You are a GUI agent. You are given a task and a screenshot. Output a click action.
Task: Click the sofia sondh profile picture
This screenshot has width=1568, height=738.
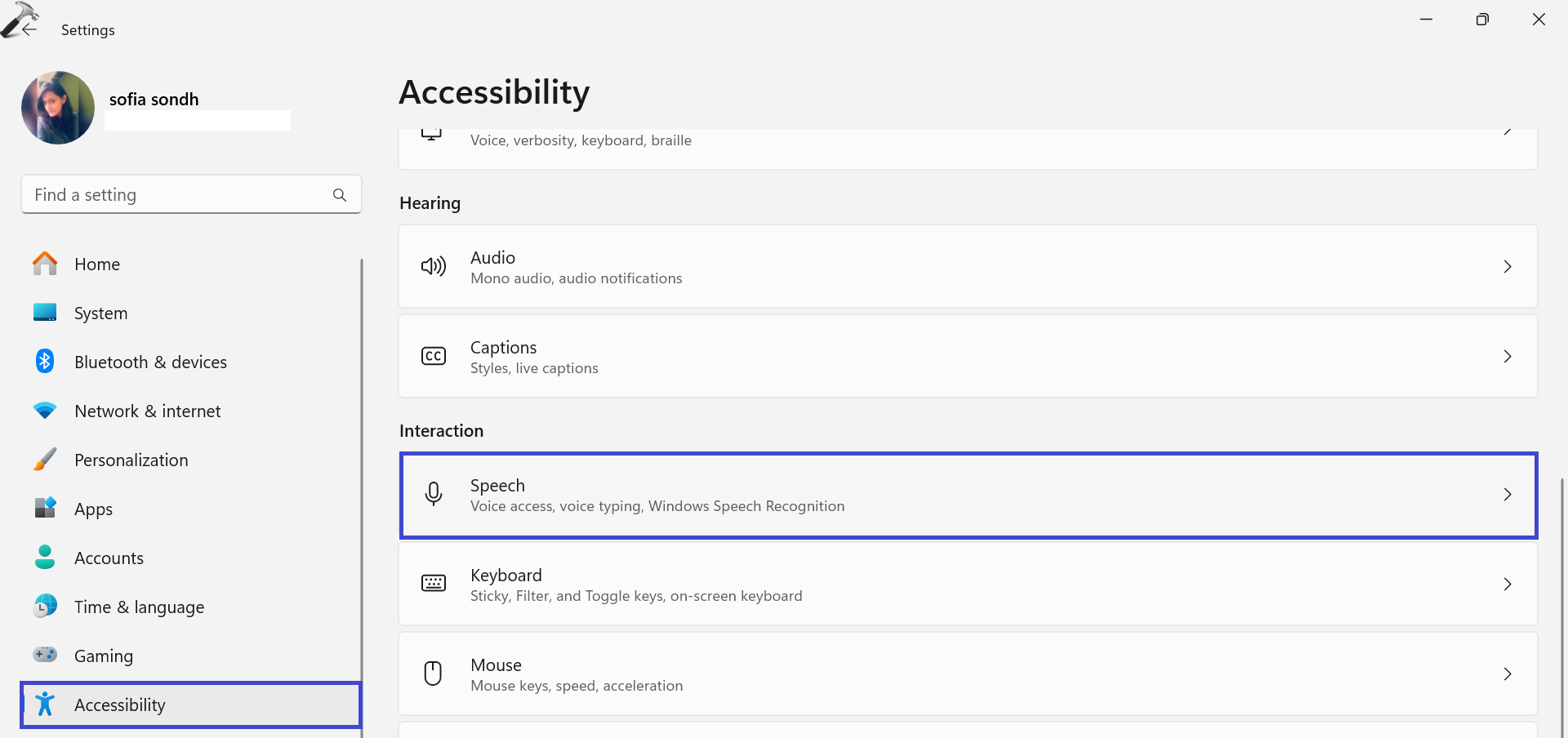(x=58, y=108)
